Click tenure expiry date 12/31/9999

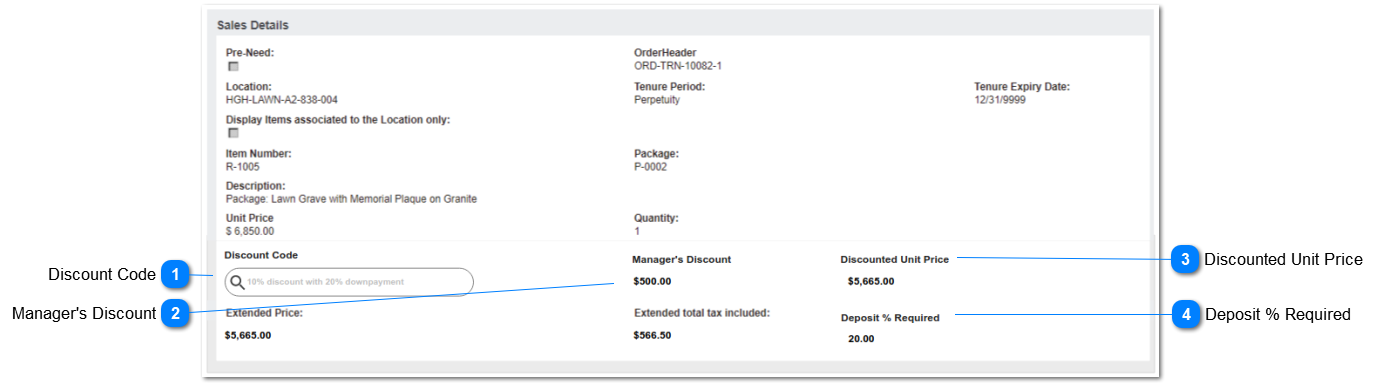click(1000, 100)
